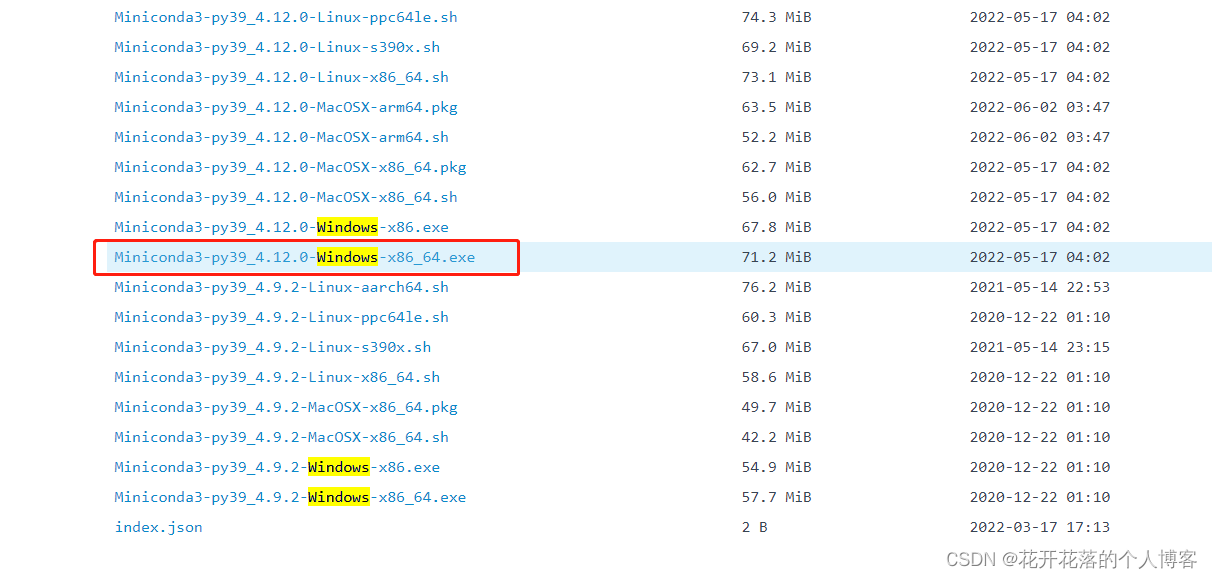Download Miniconda3-py39_4.9.2-Windows-x86.exe
This screenshot has height=579, width=1212.
pos(277,467)
